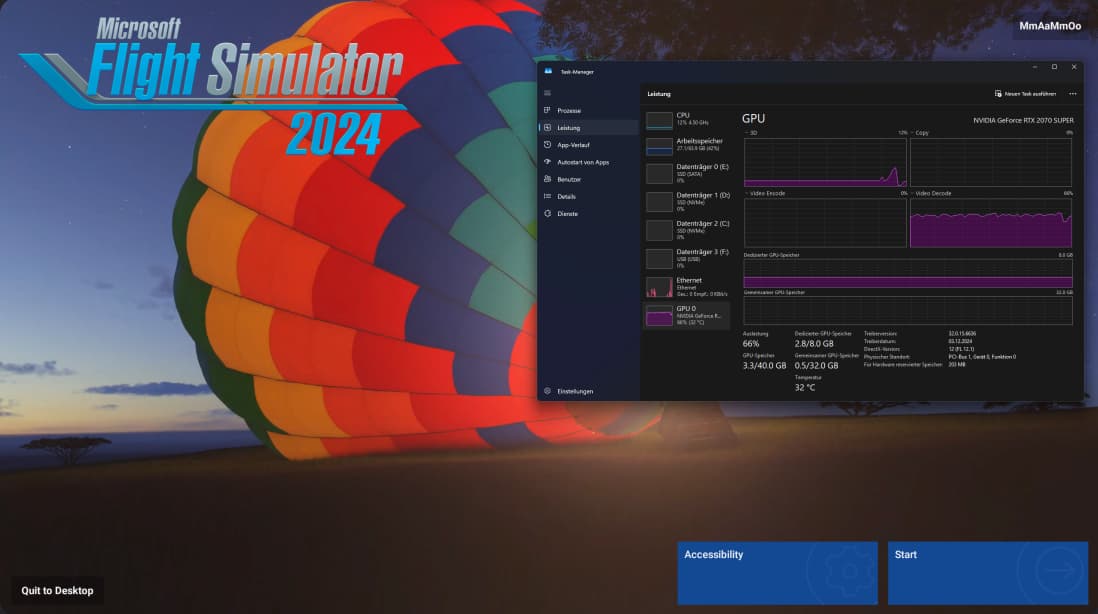This screenshot has height=614, width=1098.
Task: Select Datenträger 2 (C:) in the list
Action: click(686, 230)
